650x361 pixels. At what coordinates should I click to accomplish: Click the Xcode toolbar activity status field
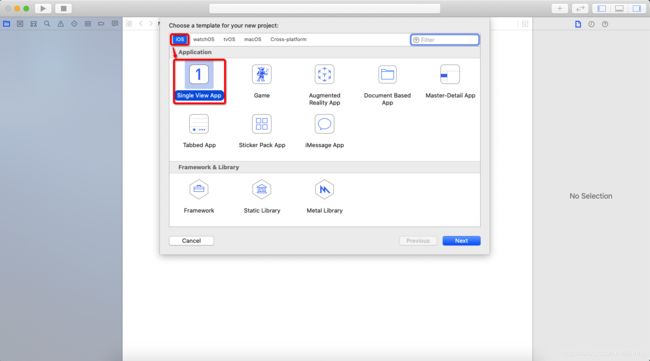(x=325, y=8)
